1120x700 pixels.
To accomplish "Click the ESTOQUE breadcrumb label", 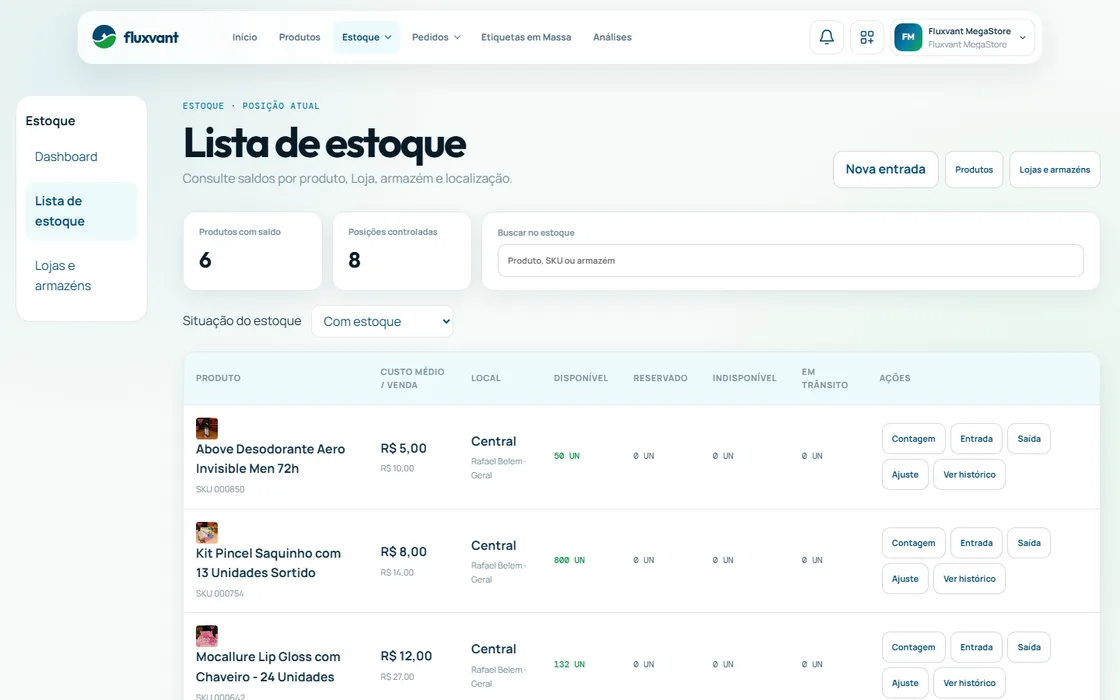I will 203,106.
